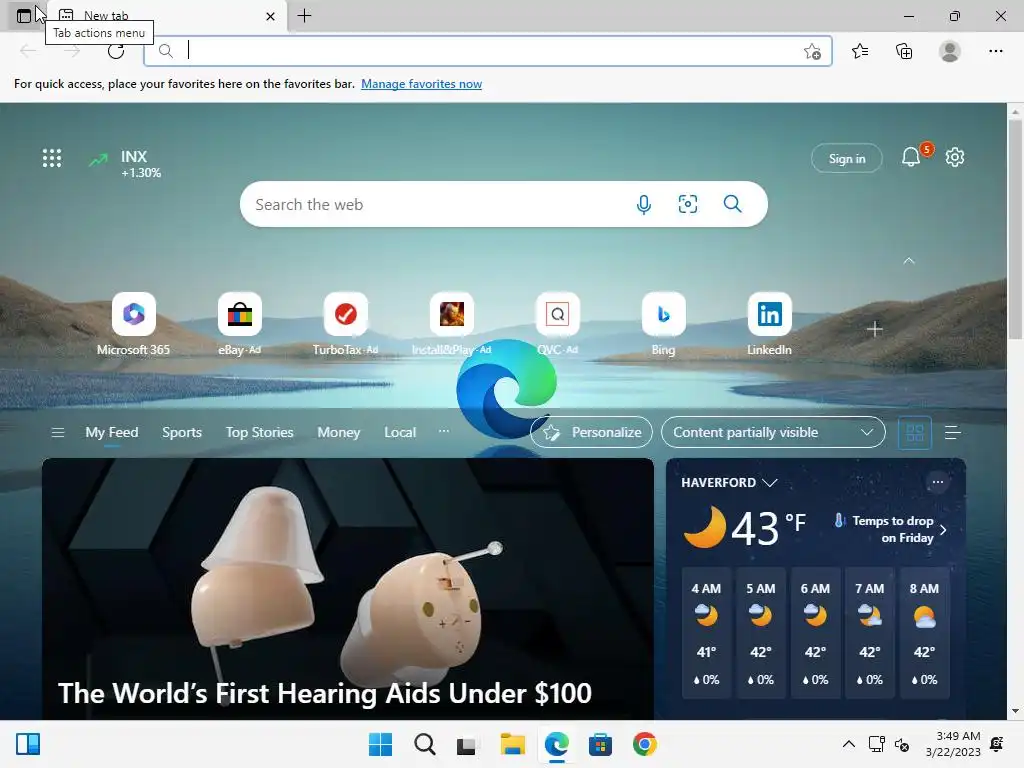Open the notifications bell icon
Screen dimensions: 1024x768
click(x=911, y=157)
